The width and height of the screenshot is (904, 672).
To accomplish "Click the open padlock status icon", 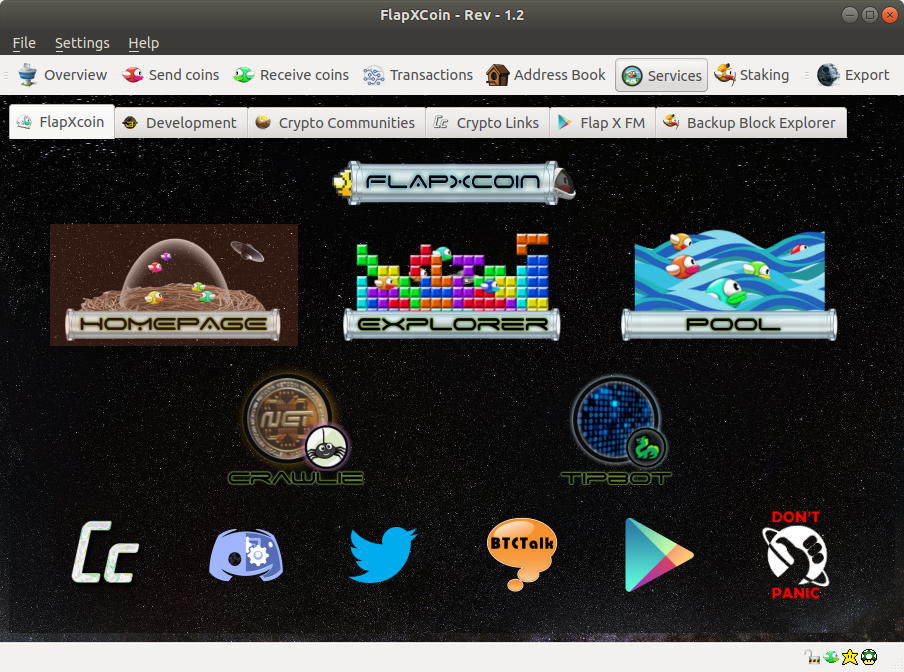I will pos(812,657).
